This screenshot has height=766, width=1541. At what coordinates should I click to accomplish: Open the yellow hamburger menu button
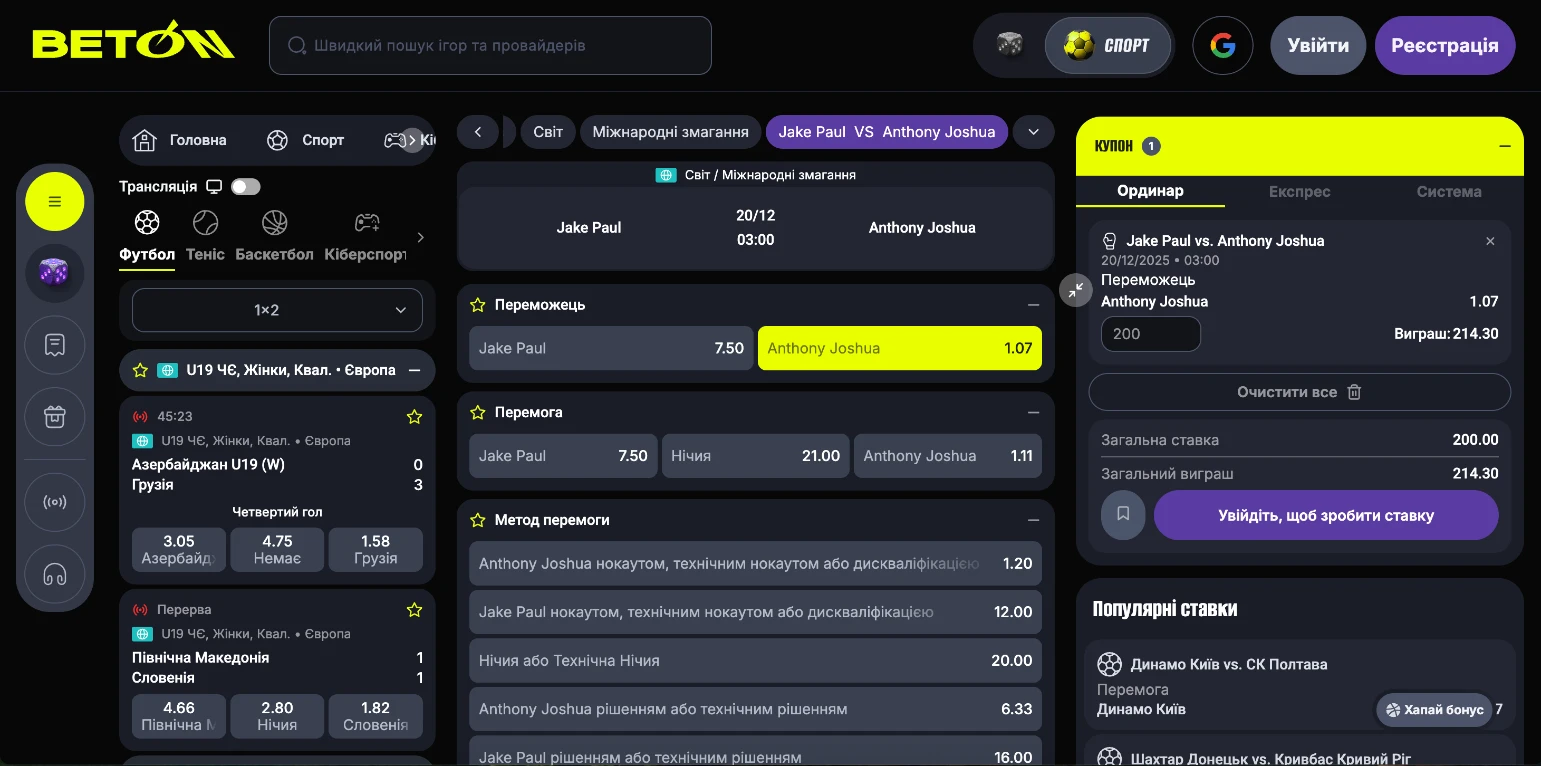click(55, 202)
